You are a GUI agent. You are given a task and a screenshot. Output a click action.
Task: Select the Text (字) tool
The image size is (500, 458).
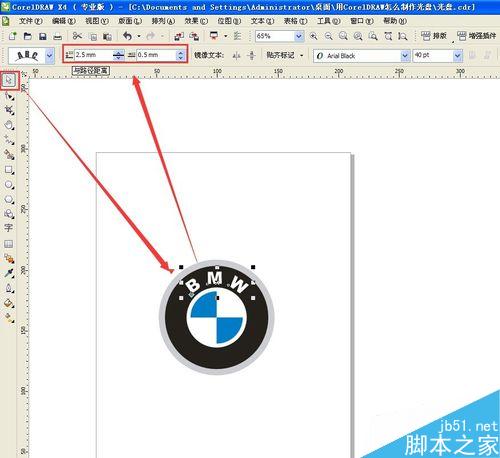(9, 228)
